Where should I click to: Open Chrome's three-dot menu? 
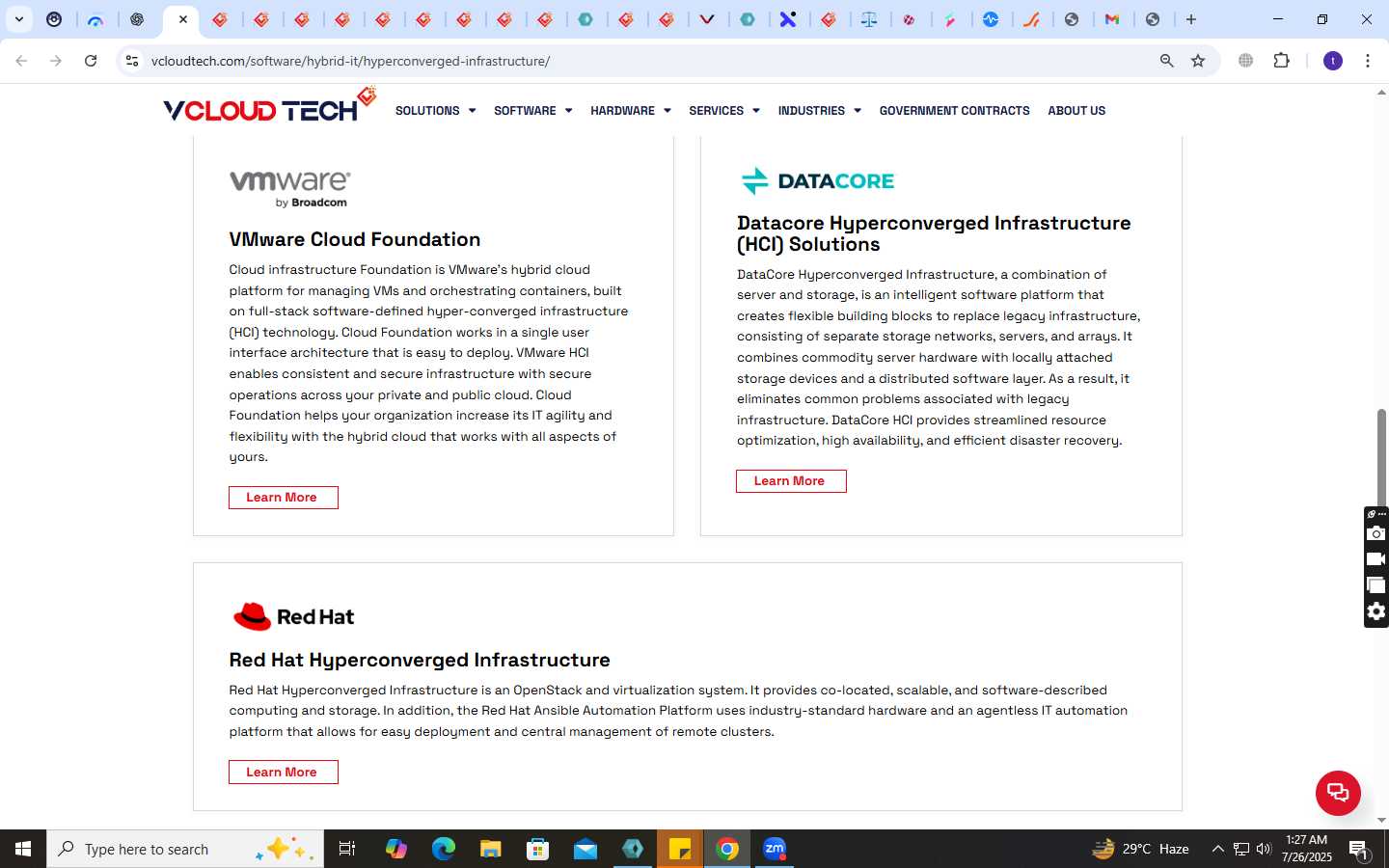pos(1368,61)
